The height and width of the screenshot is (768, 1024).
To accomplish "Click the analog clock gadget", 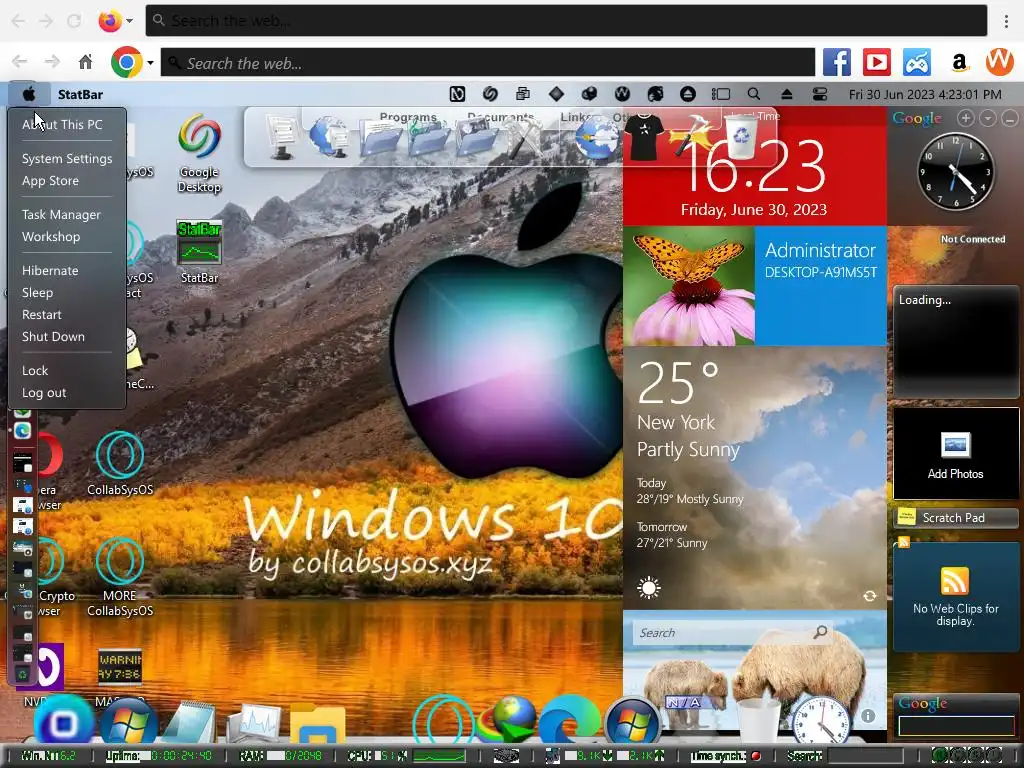I will [x=956, y=171].
